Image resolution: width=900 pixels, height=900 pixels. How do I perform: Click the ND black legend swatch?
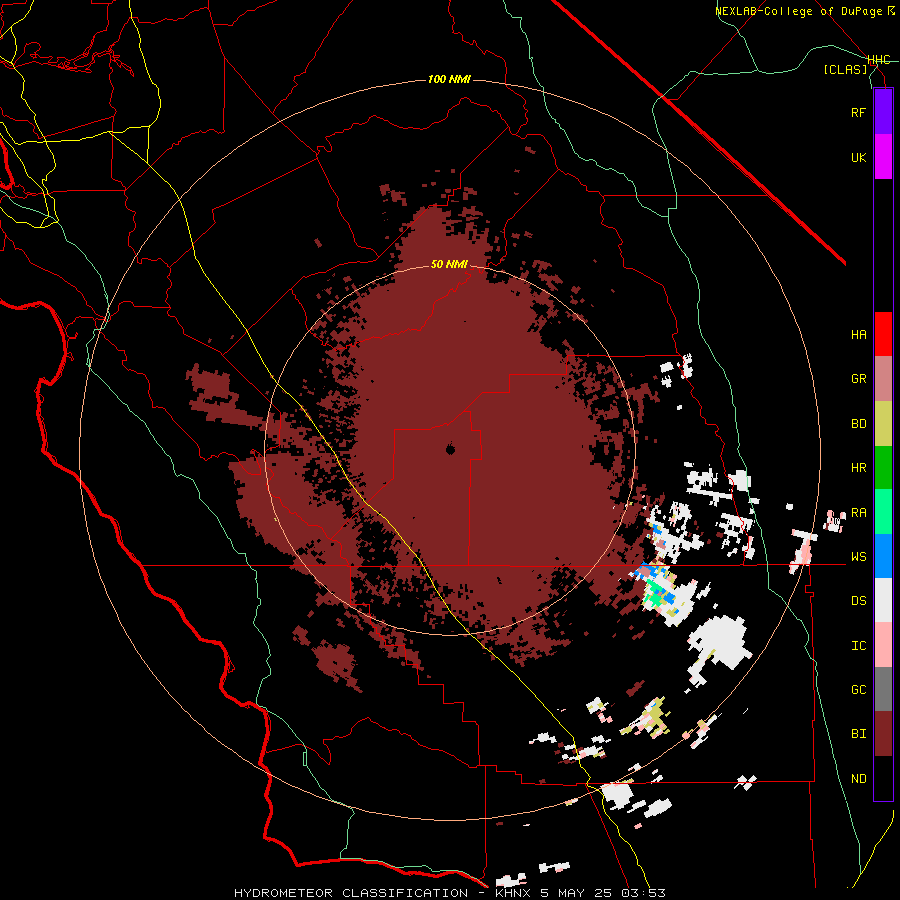click(x=883, y=778)
